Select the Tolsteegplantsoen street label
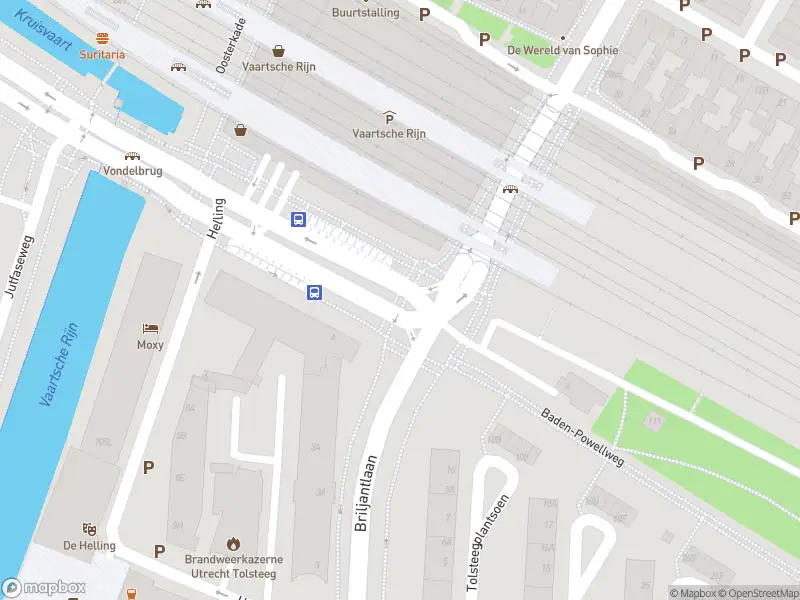The width and height of the screenshot is (800, 600). 487,543
